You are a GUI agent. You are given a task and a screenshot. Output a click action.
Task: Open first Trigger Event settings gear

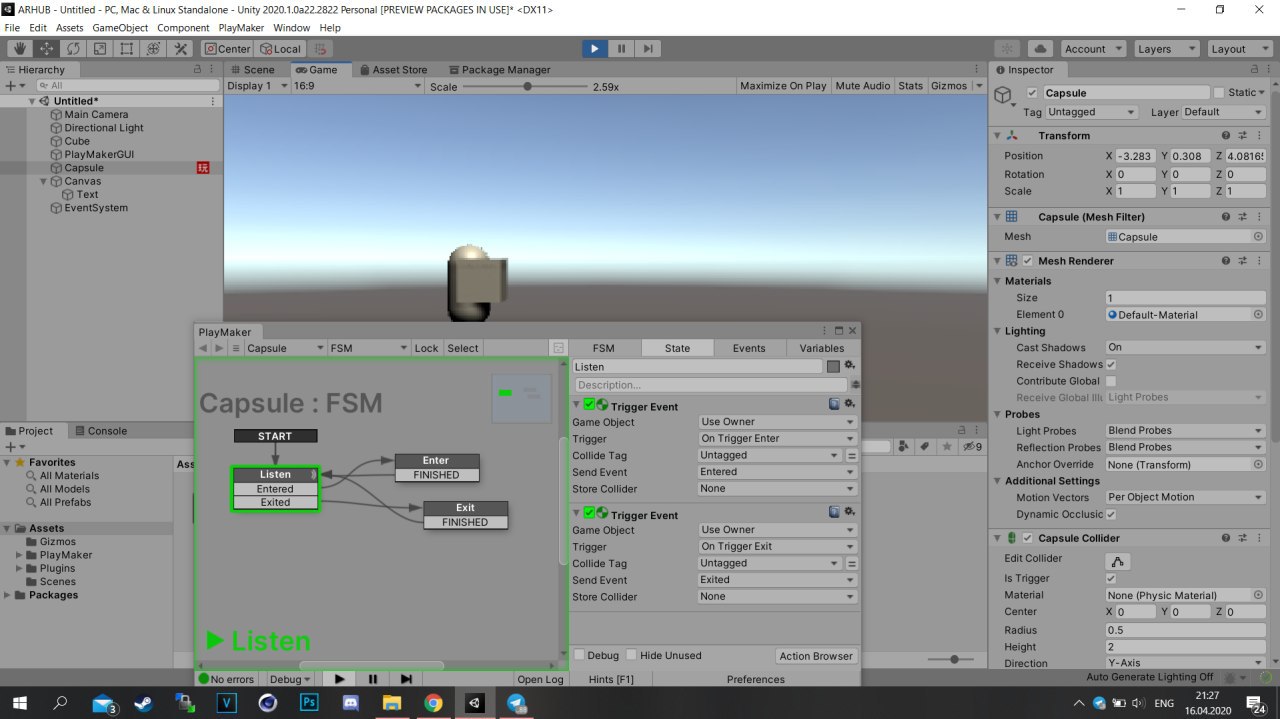(850, 404)
